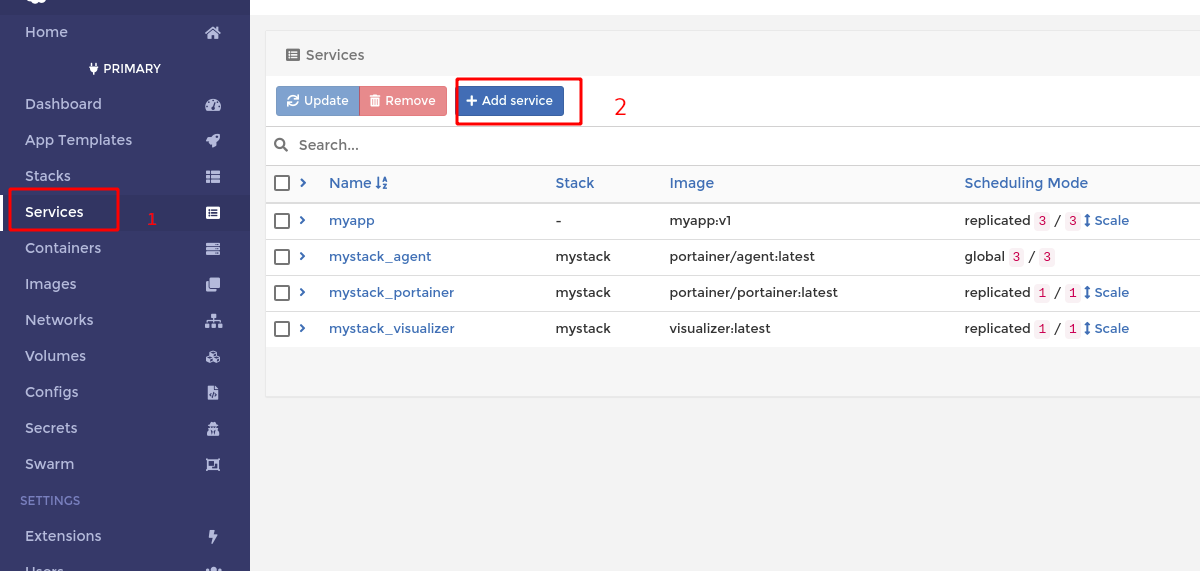Sort by the Stack column header
Viewport: 1200px width, 571px height.
click(575, 183)
